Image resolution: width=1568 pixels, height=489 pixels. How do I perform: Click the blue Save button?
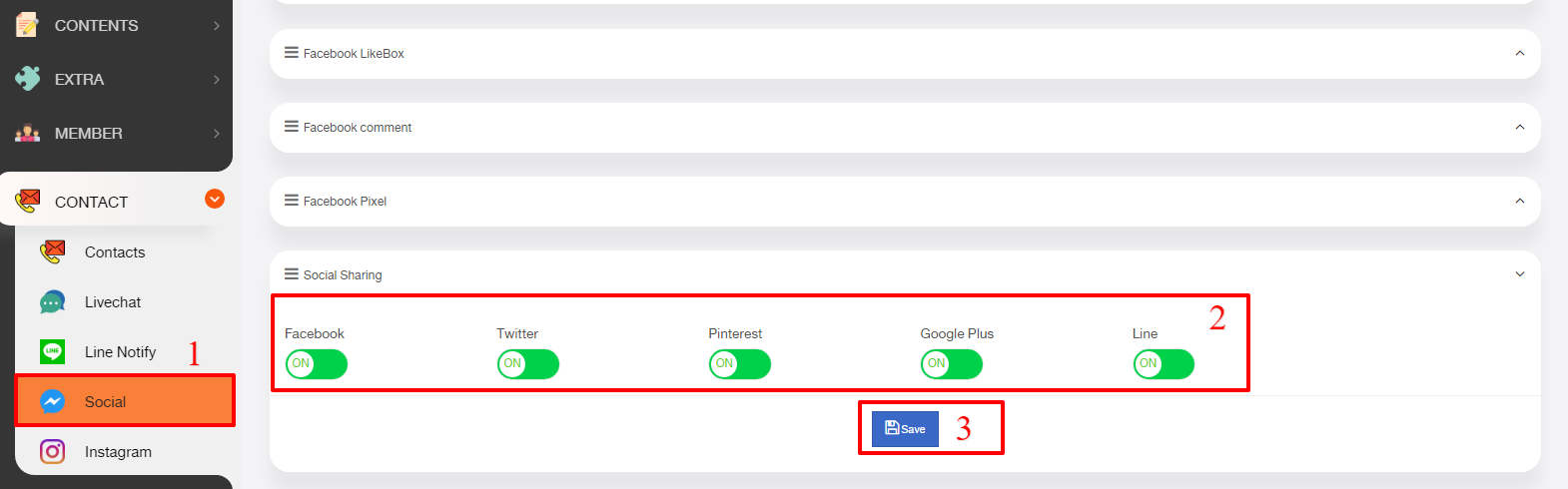coord(905,429)
